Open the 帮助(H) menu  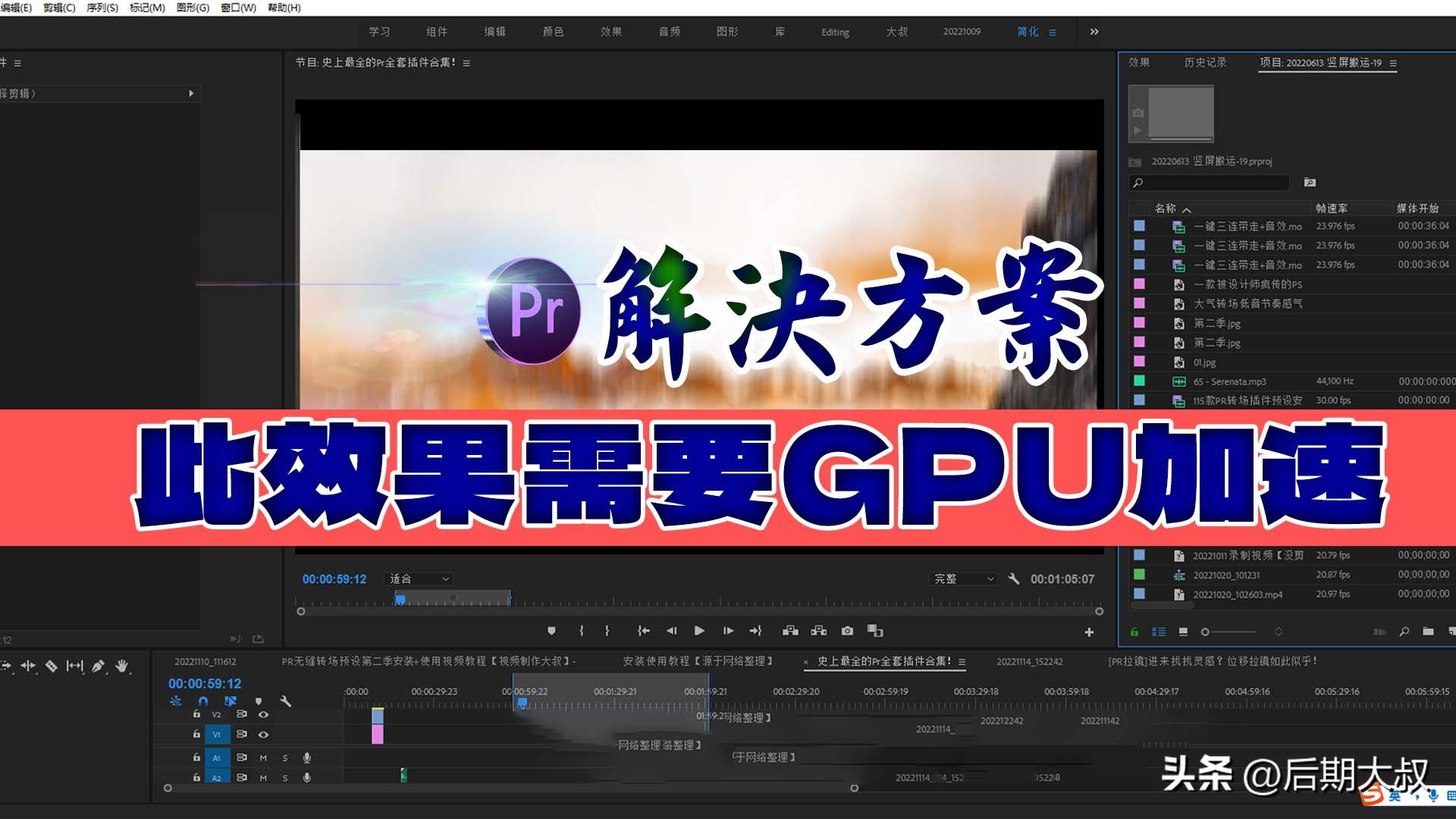click(x=284, y=8)
